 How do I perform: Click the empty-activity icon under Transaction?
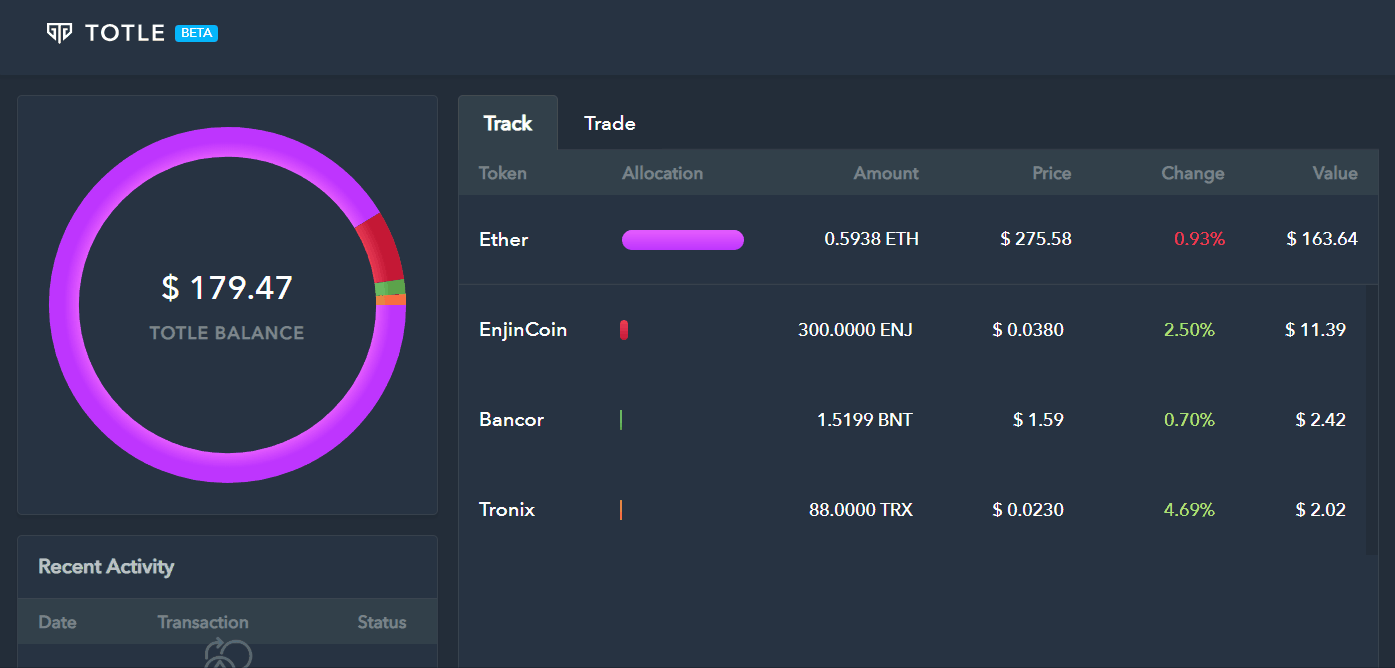[228, 654]
